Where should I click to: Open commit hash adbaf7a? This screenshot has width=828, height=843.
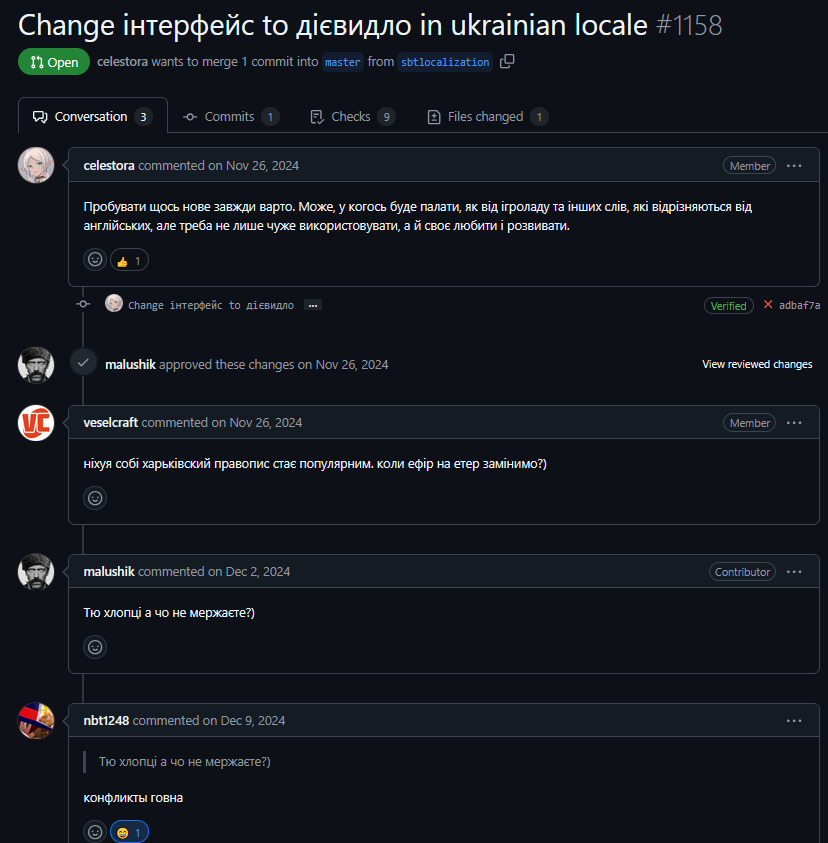click(799, 305)
